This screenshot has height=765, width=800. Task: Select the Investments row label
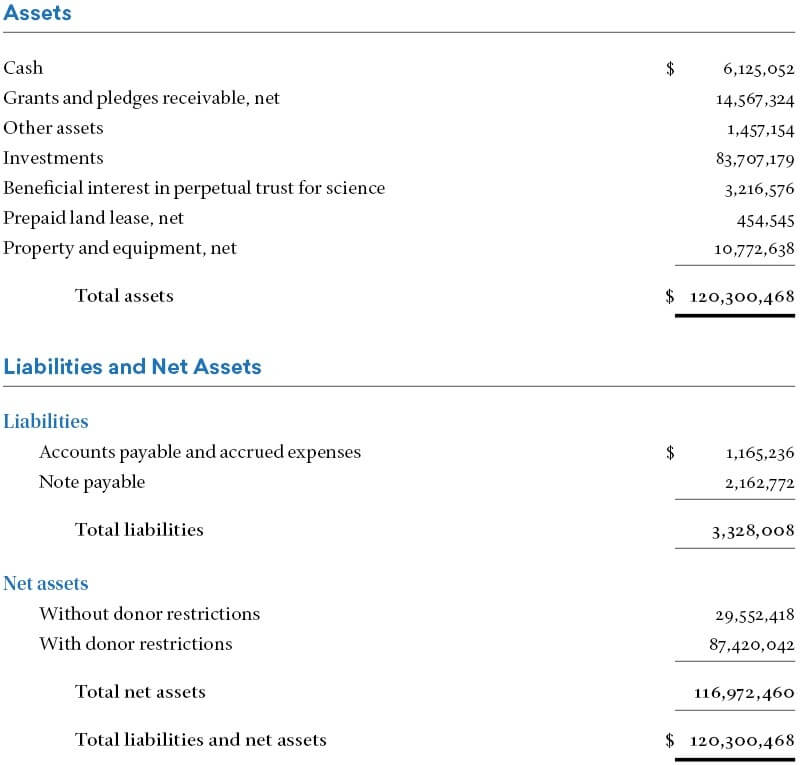tap(53, 158)
